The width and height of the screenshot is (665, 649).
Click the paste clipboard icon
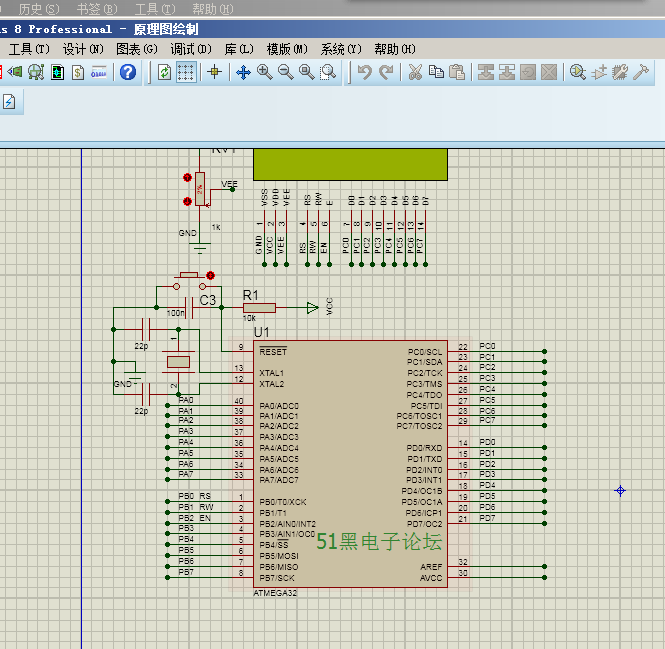coord(457,72)
